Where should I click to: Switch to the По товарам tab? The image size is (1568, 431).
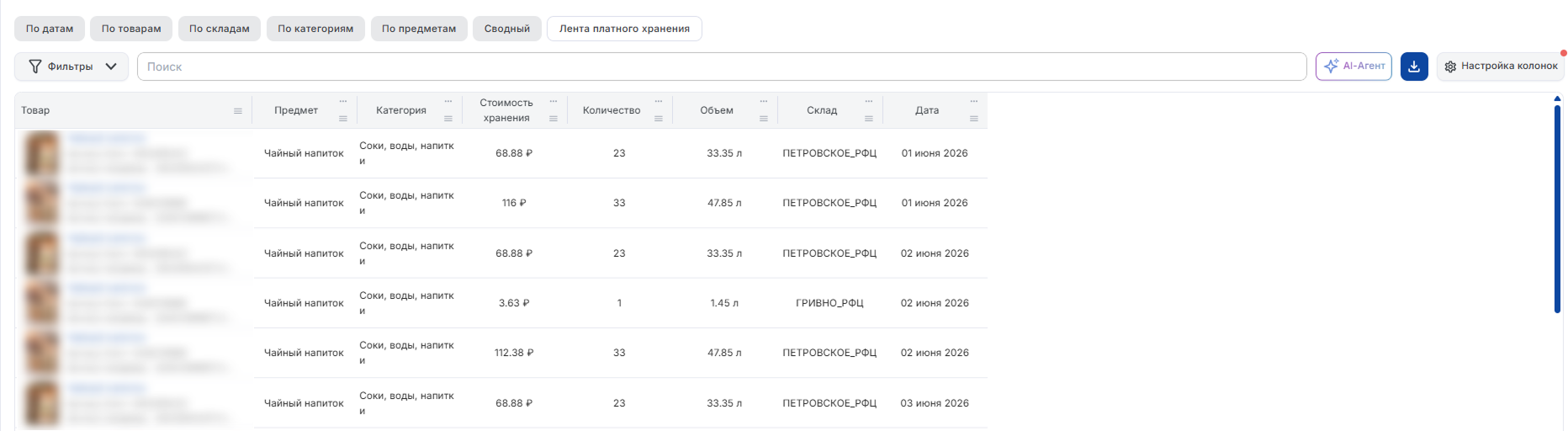(x=131, y=29)
